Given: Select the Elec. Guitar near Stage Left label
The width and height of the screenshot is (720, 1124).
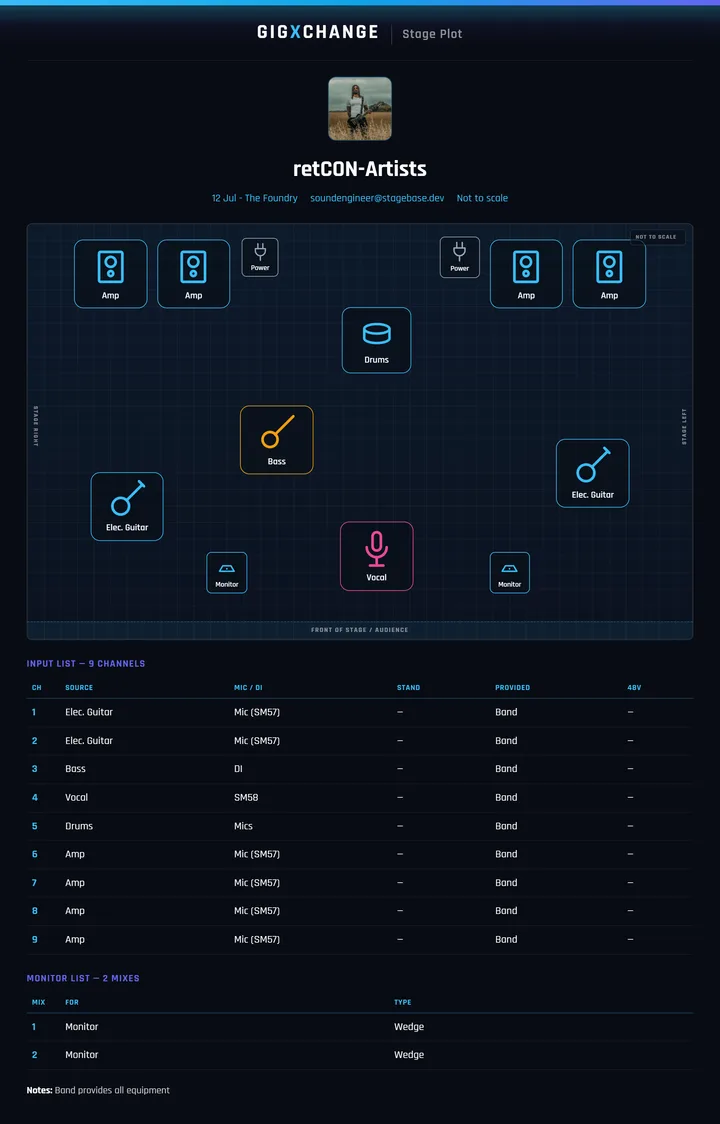Looking at the screenshot, I should 592,474.
